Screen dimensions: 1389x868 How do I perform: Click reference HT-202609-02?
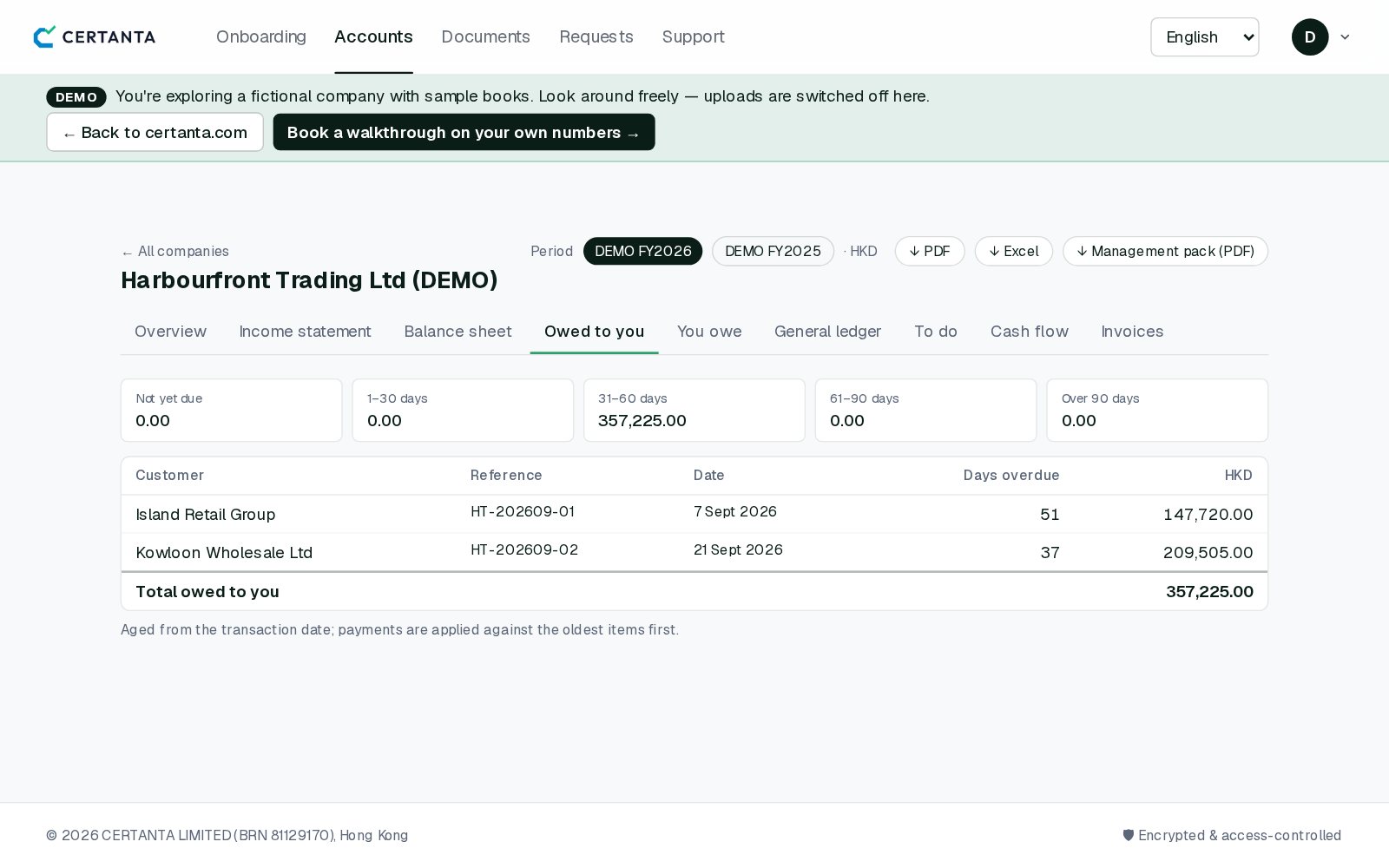524,550
